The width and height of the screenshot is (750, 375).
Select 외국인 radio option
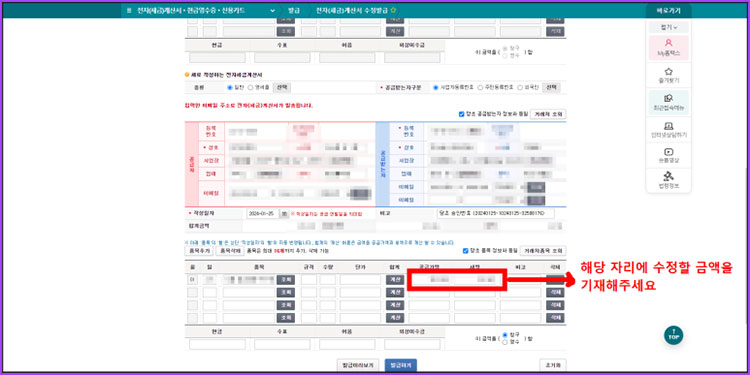click(x=520, y=88)
